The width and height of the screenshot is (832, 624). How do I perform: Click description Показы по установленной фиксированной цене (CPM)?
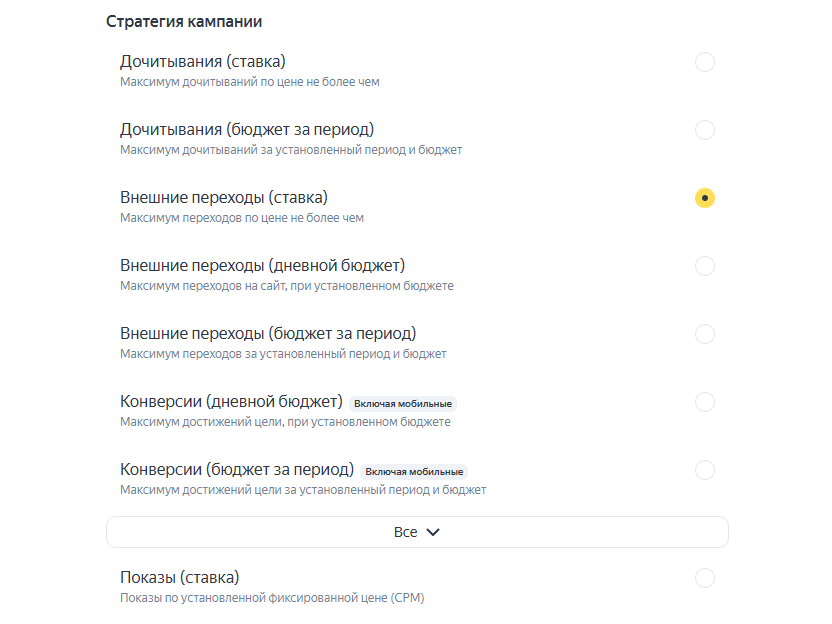(272, 598)
